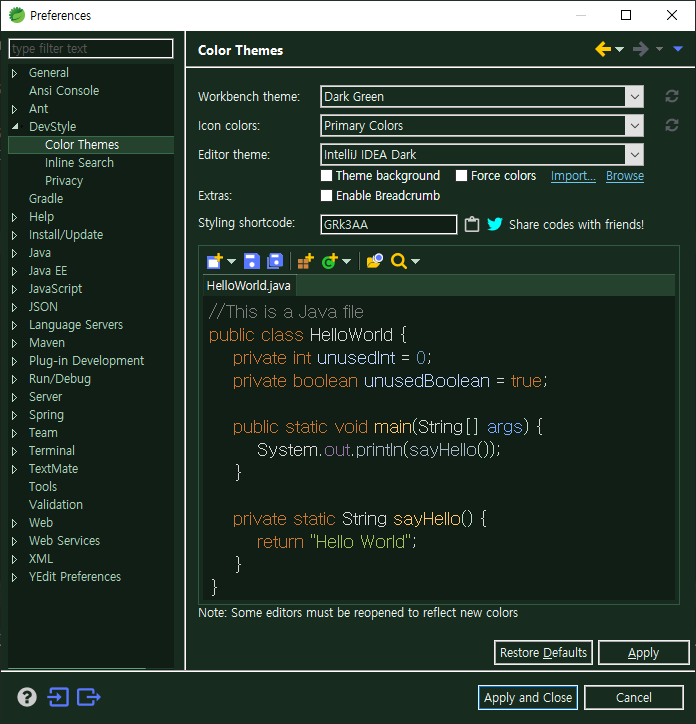
Task: Select Install/Update in the tree
Action: click(66, 235)
